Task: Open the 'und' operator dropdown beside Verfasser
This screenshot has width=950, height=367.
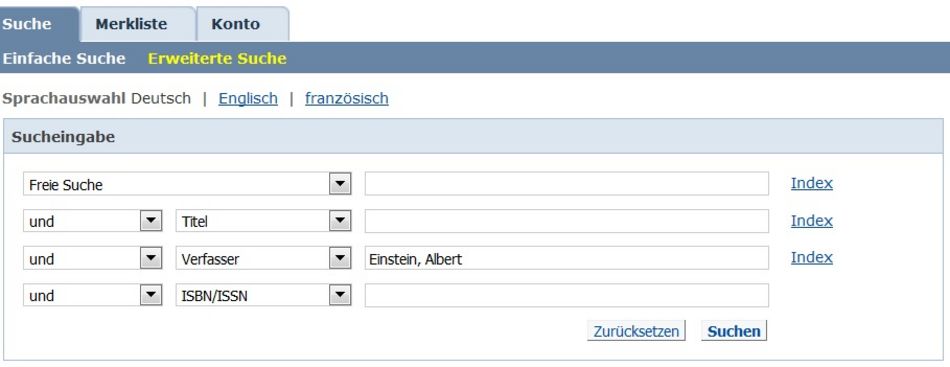Action: click(151, 259)
